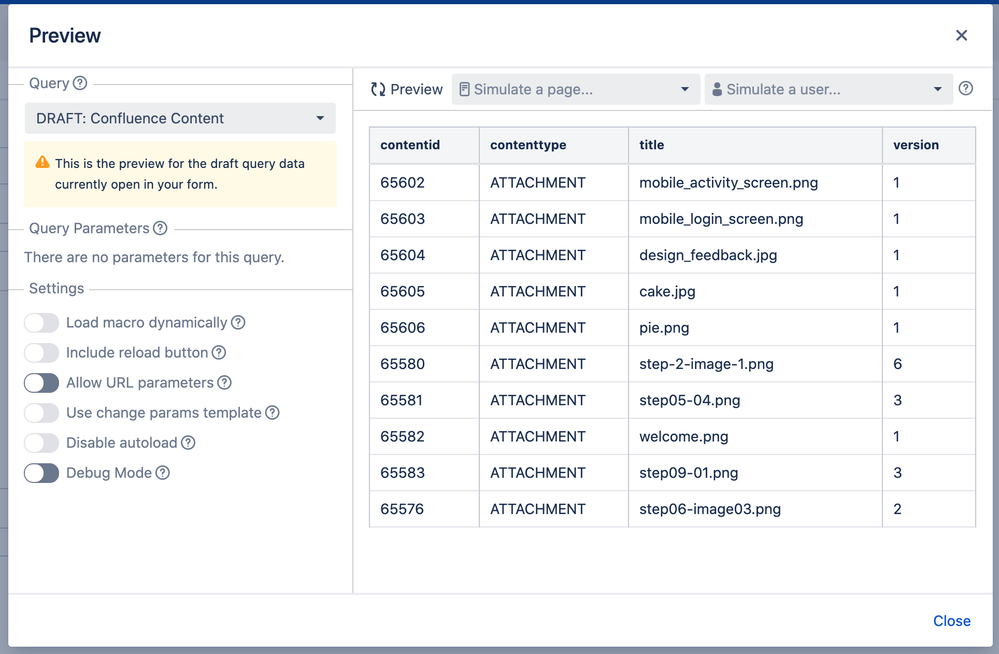Click contentid 65582 cell

point(424,437)
